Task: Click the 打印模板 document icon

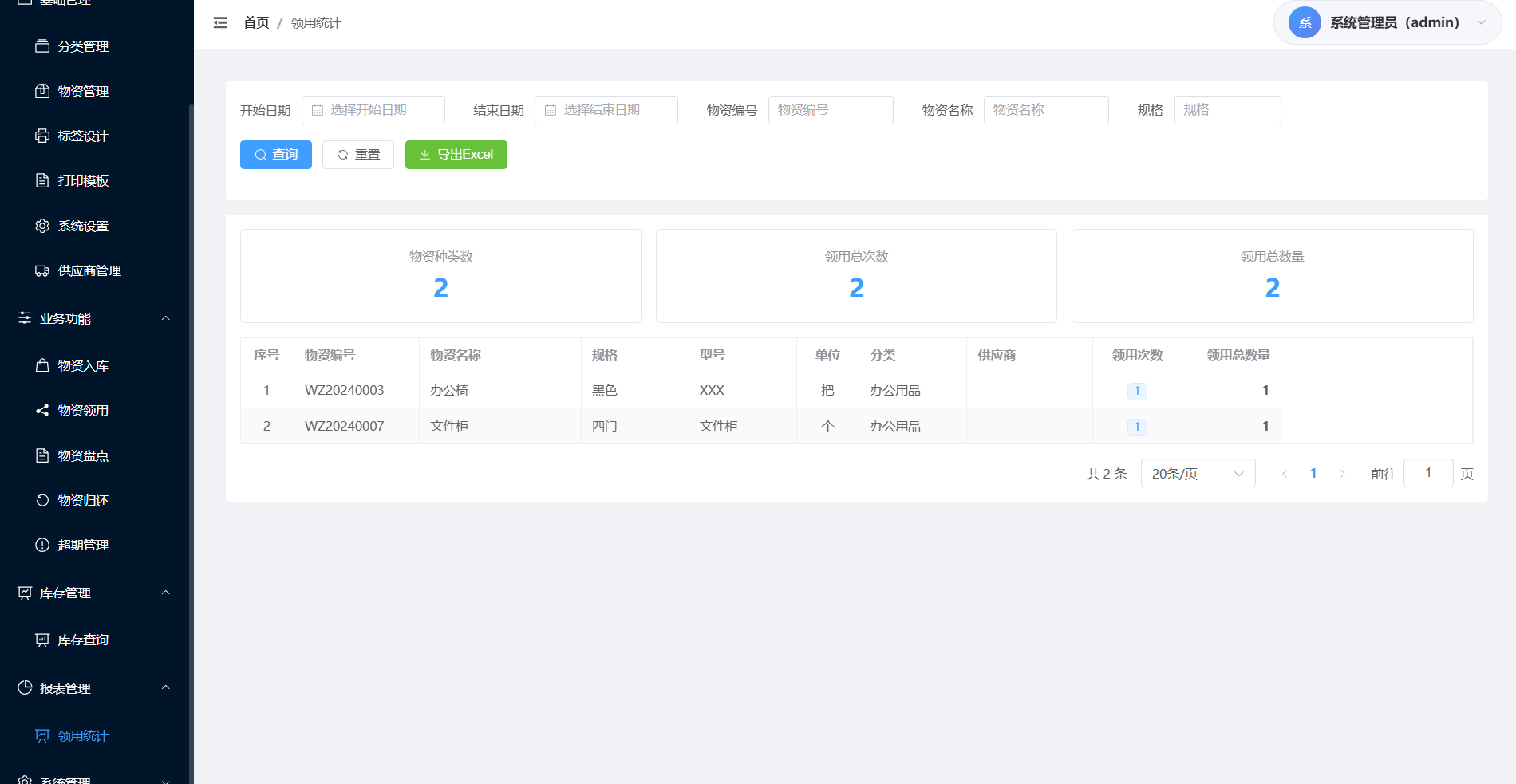Action: click(42, 180)
